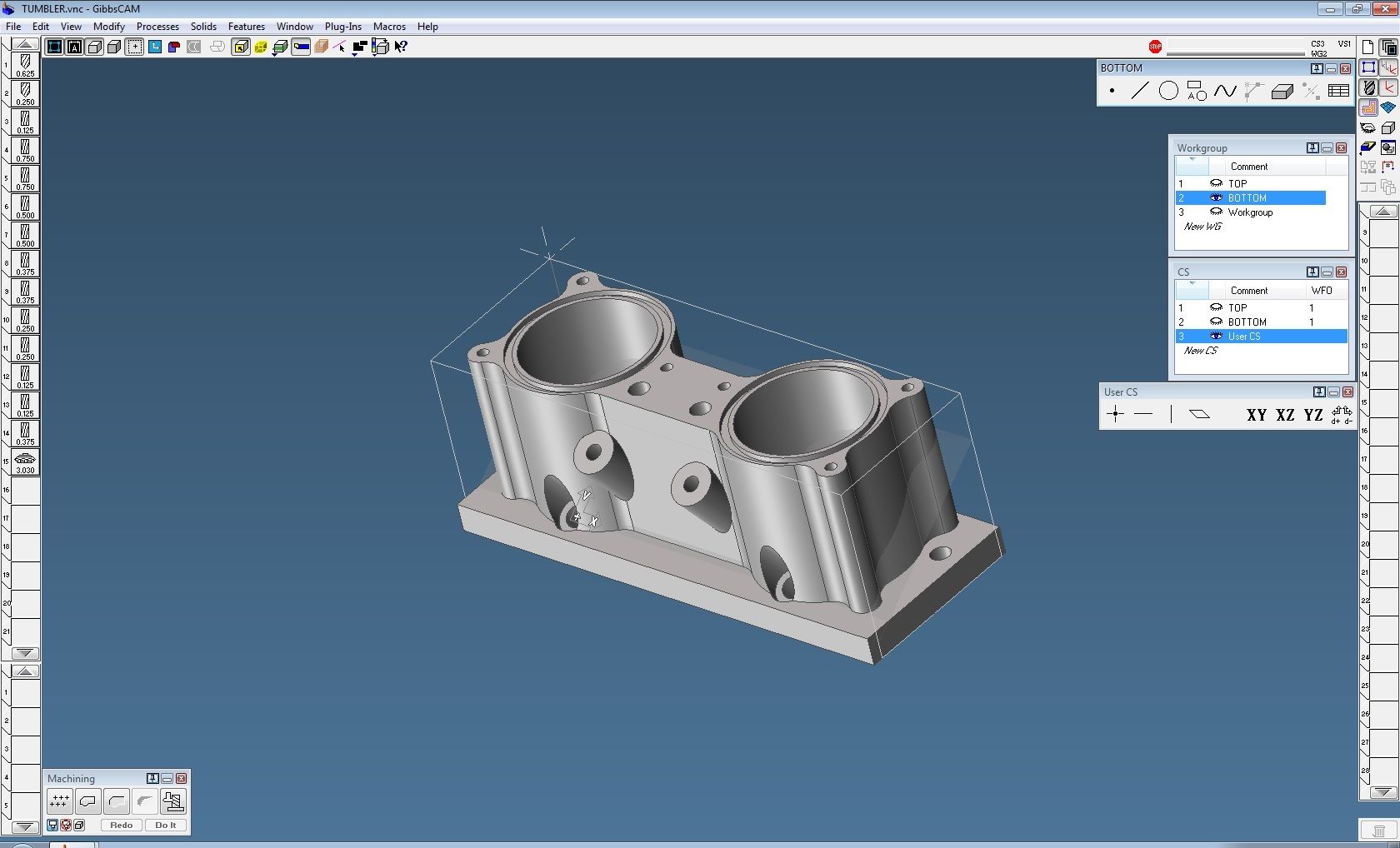Select the Circle geometry tool
Screen dimensions: 1400x848
[1168, 91]
